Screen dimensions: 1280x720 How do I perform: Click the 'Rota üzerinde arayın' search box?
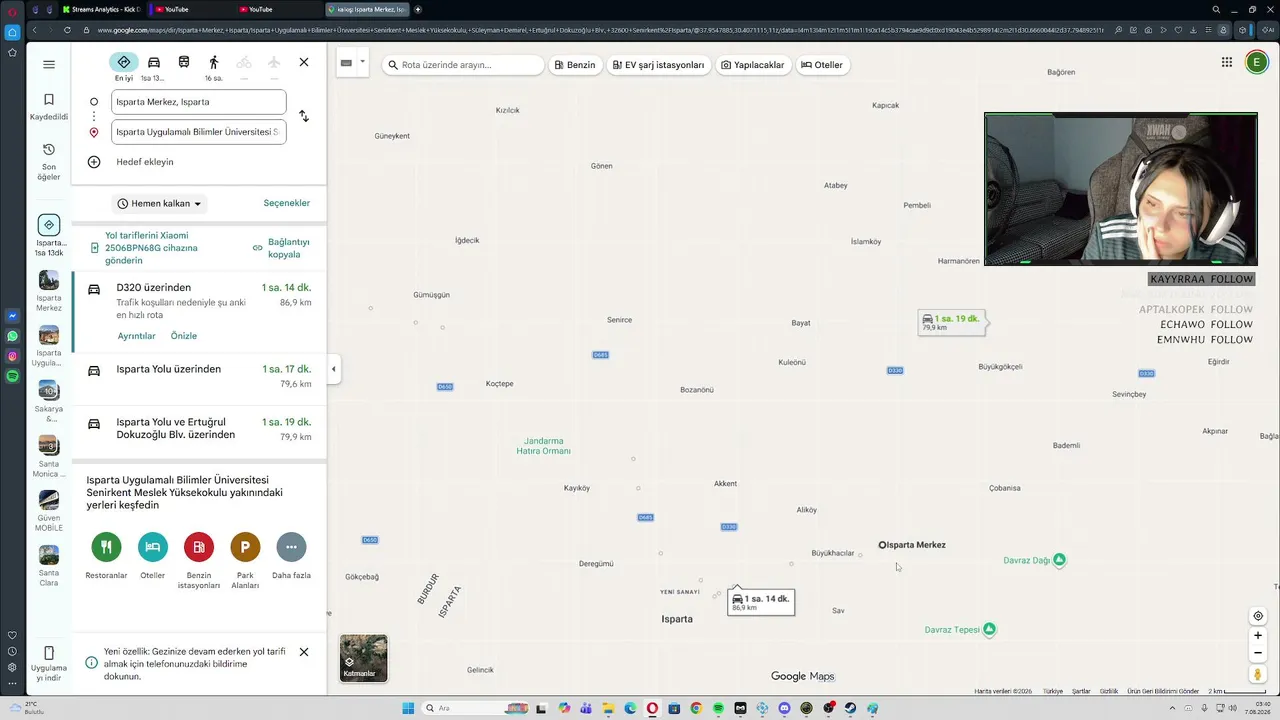(x=462, y=65)
